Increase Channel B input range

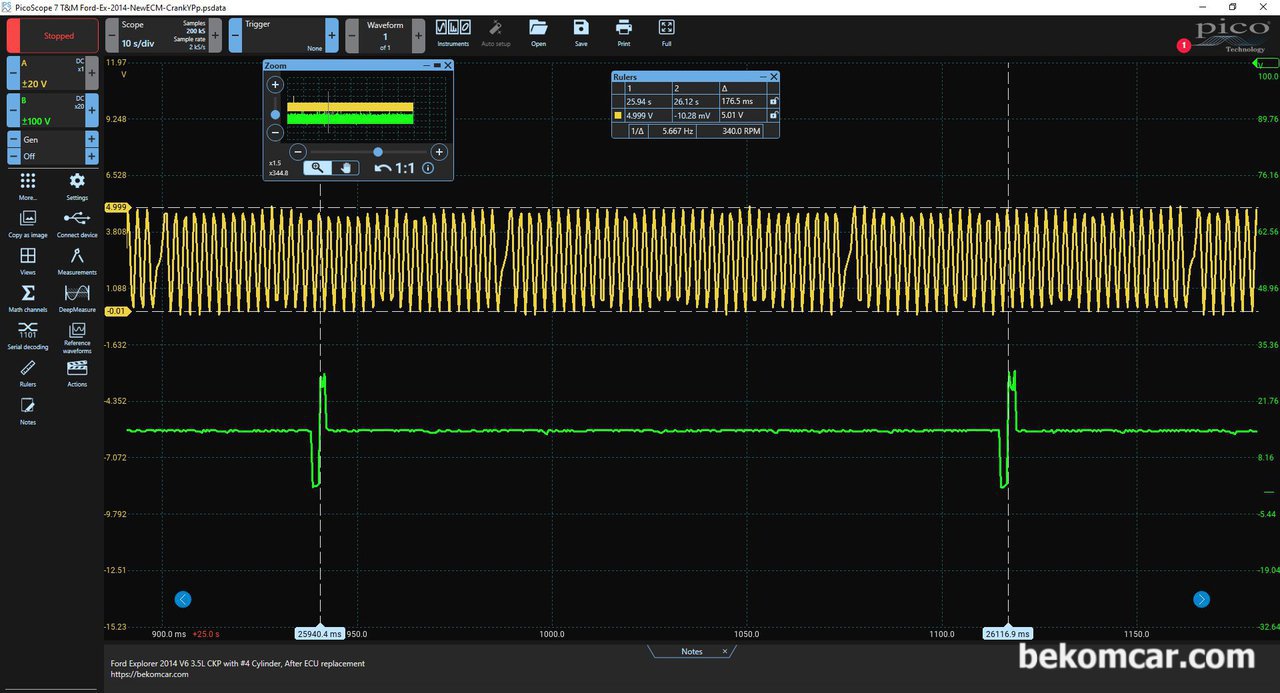(92, 110)
